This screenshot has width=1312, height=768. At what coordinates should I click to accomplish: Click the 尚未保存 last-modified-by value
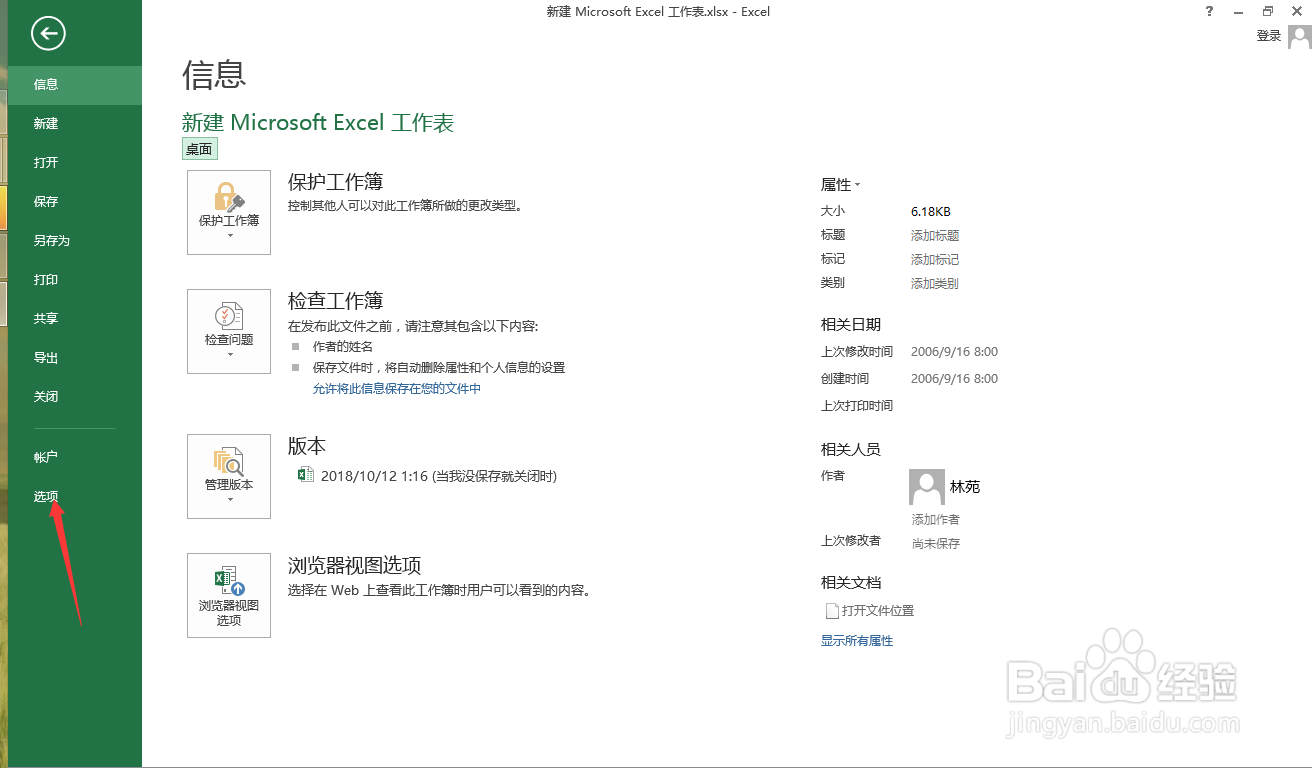pos(936,544)
